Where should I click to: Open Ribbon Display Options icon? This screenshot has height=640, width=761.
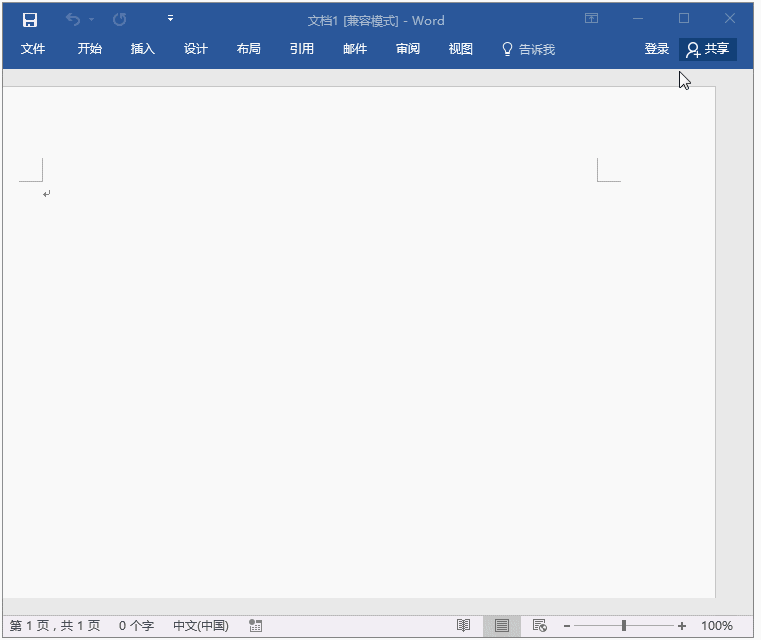pos(591,18)
